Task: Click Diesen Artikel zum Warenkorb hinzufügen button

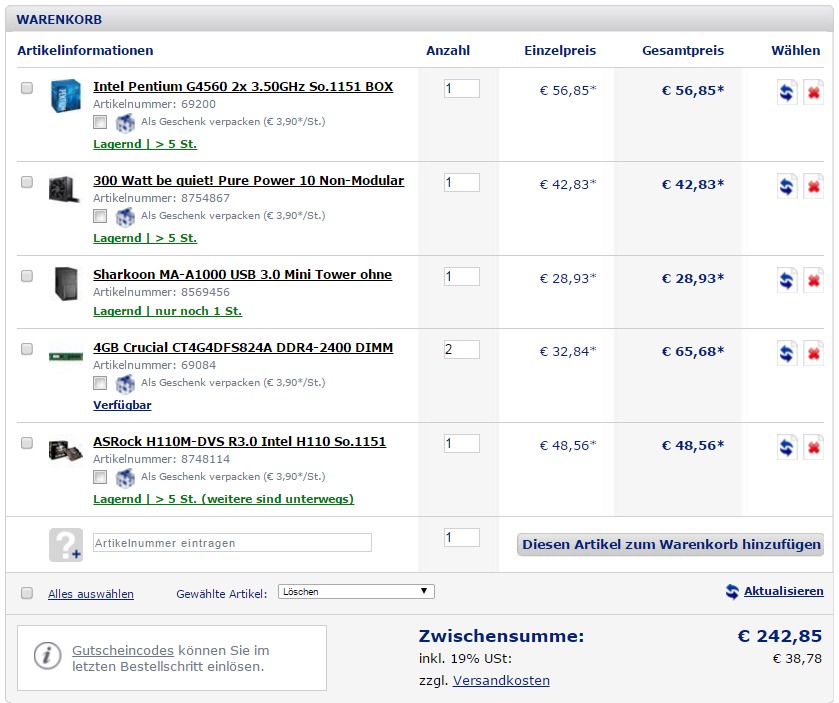Action: [x=670, y=545]
